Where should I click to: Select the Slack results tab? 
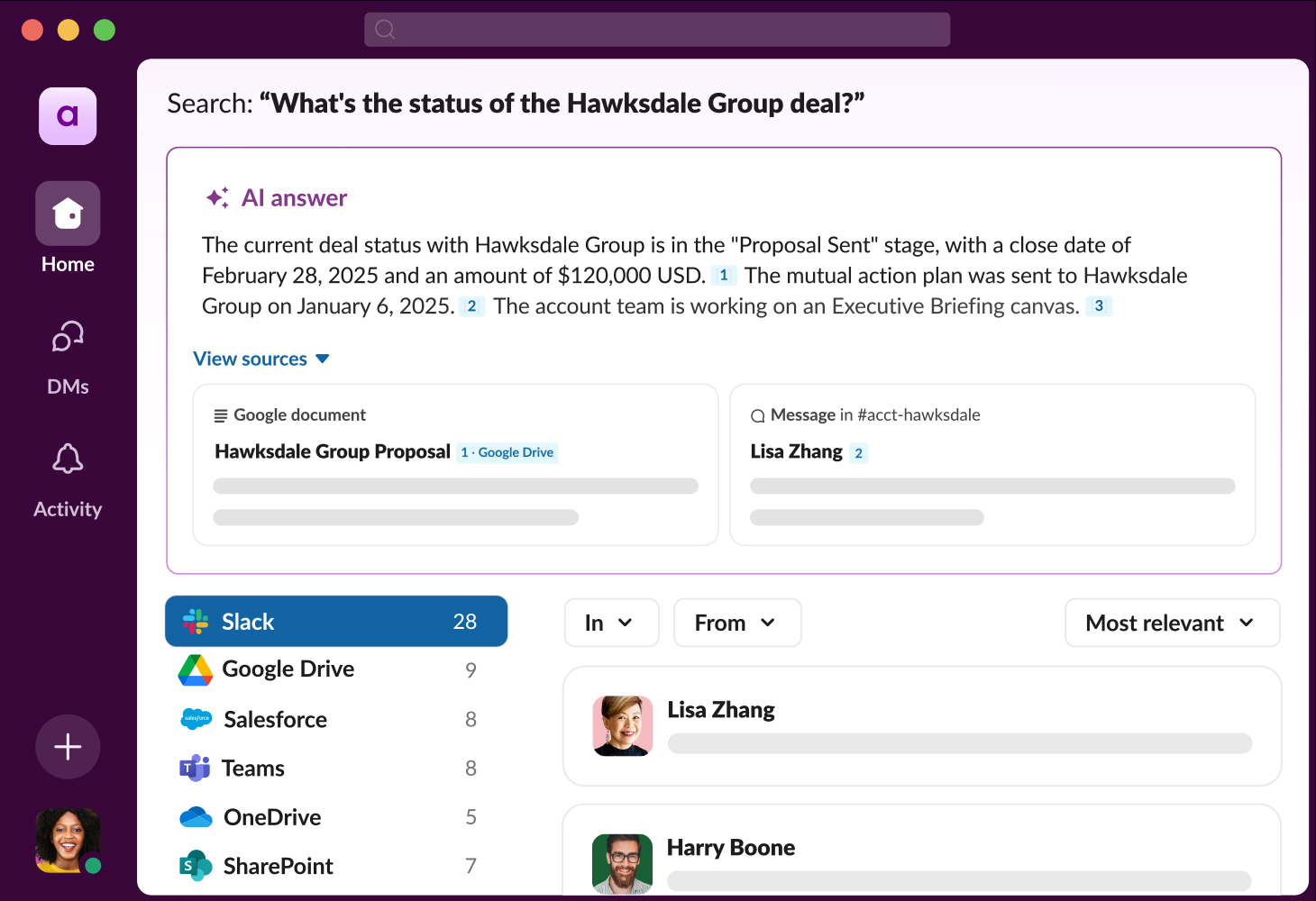pos(335,621)
